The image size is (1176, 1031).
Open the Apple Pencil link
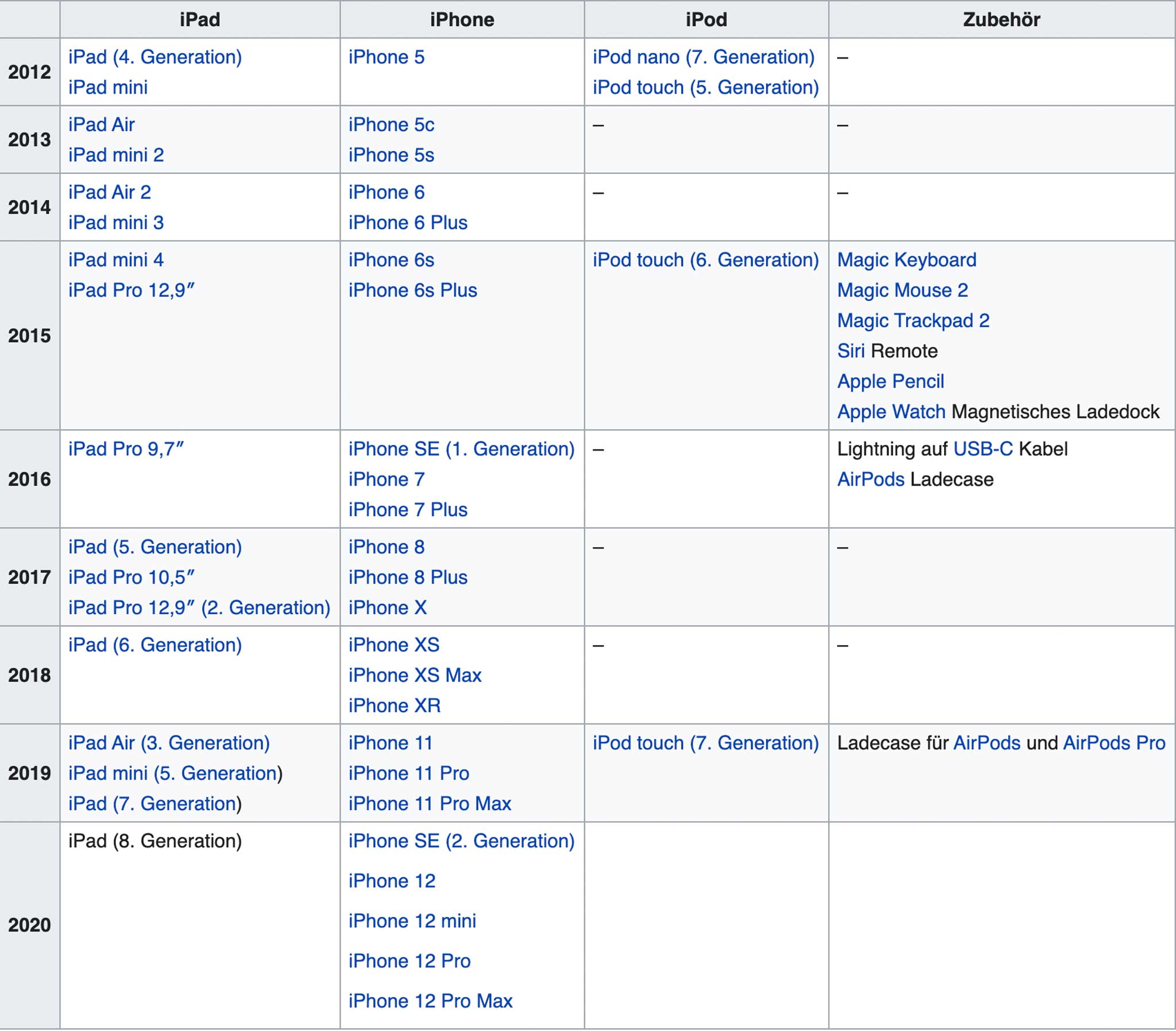pos(890,381)
